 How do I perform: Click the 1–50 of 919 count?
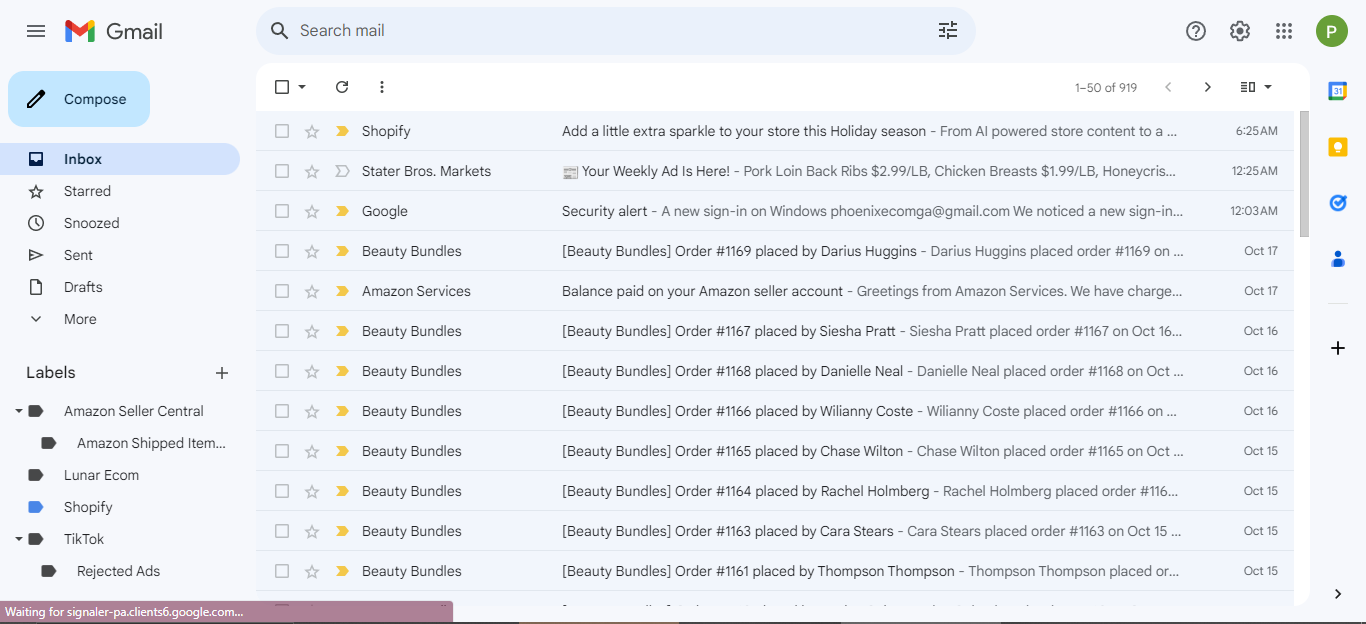(1106, 87)
